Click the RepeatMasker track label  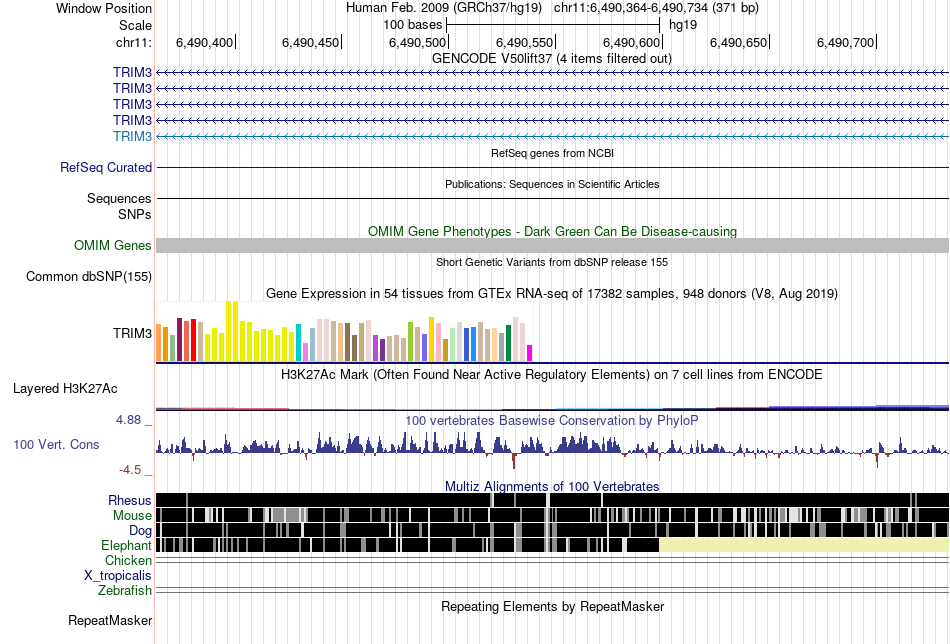tap(110, 620)
